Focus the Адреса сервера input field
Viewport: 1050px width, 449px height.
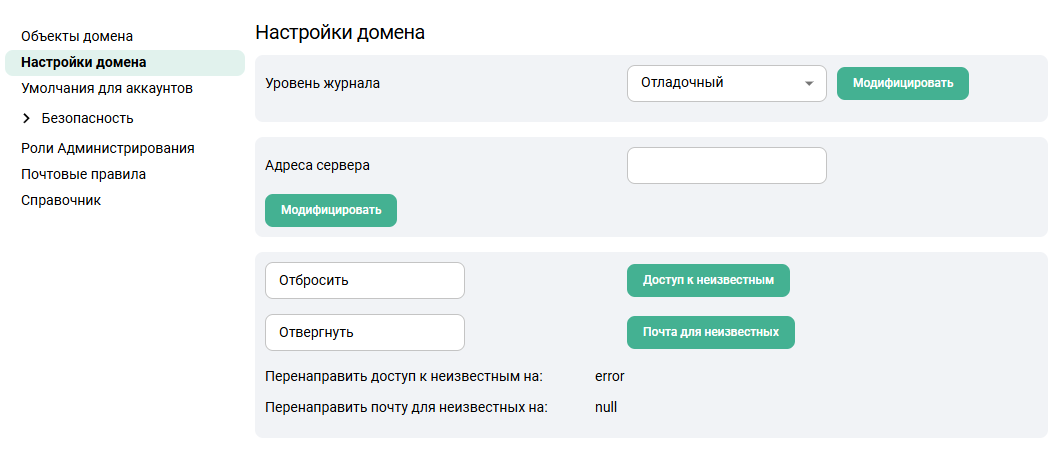pos(726,166)
